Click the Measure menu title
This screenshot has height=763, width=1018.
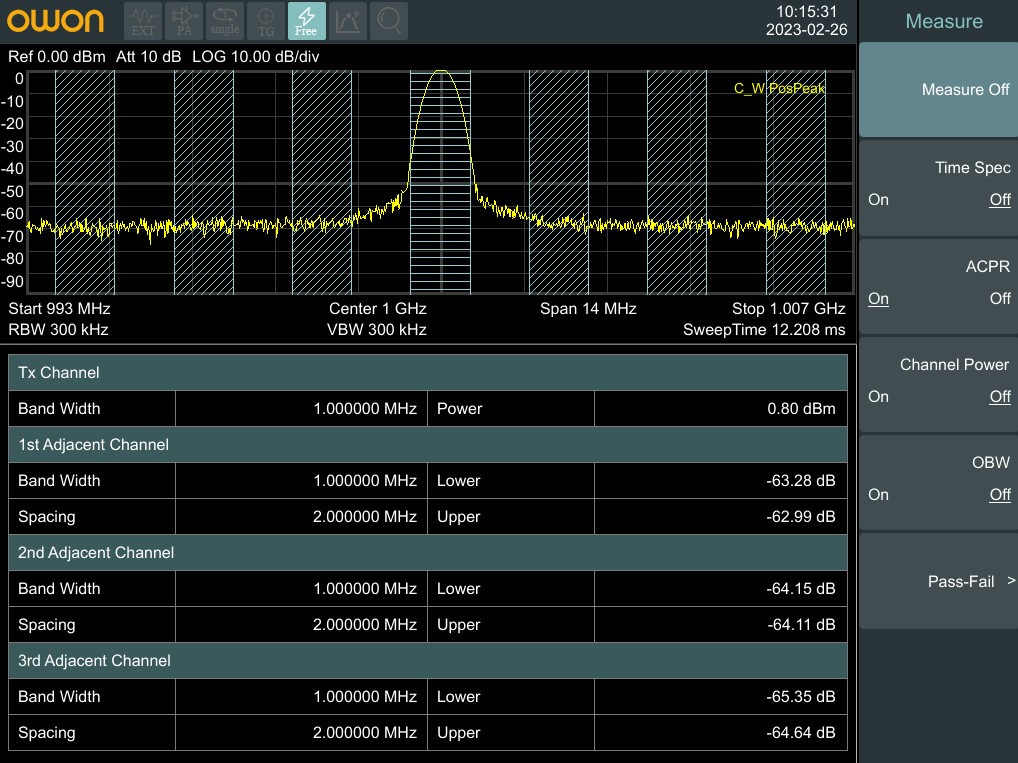[943, 21]
